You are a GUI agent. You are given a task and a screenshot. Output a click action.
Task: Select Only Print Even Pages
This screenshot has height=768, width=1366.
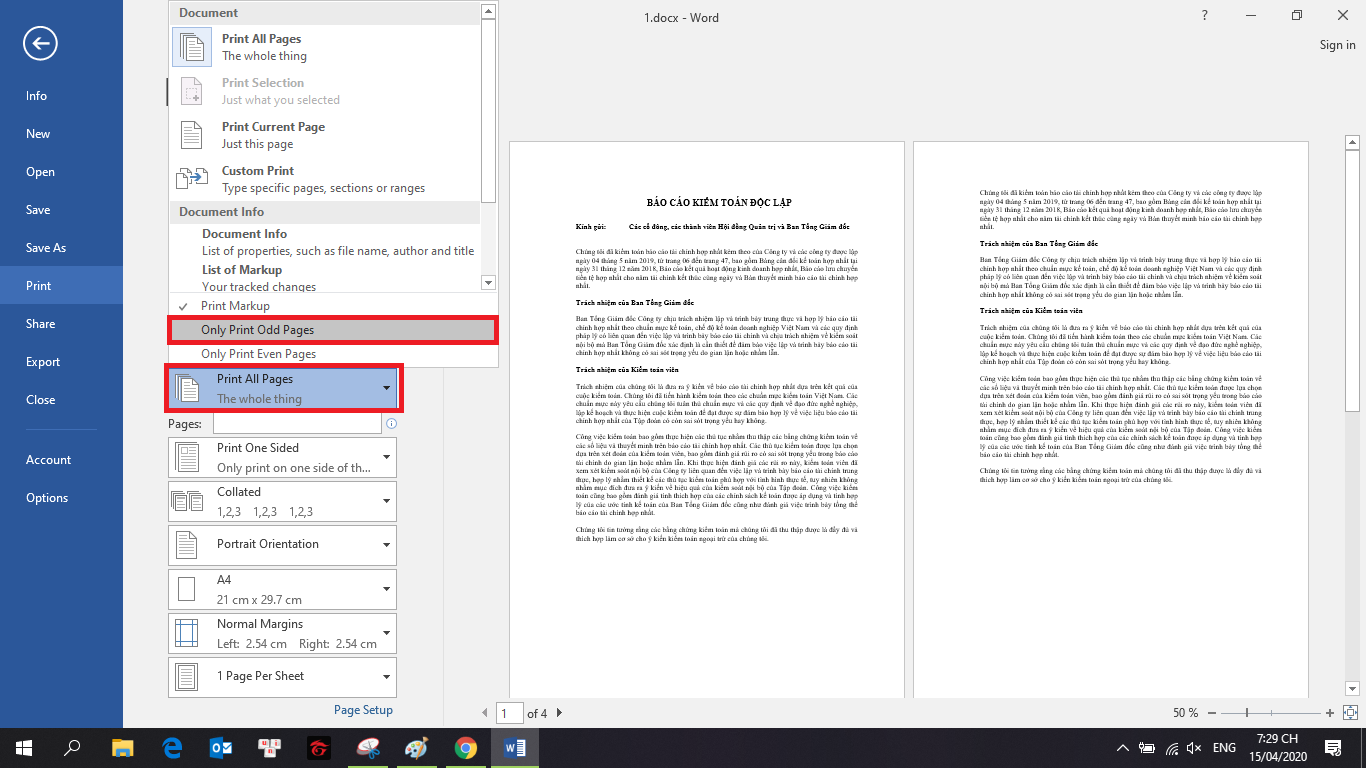click(x=258, y=354)
